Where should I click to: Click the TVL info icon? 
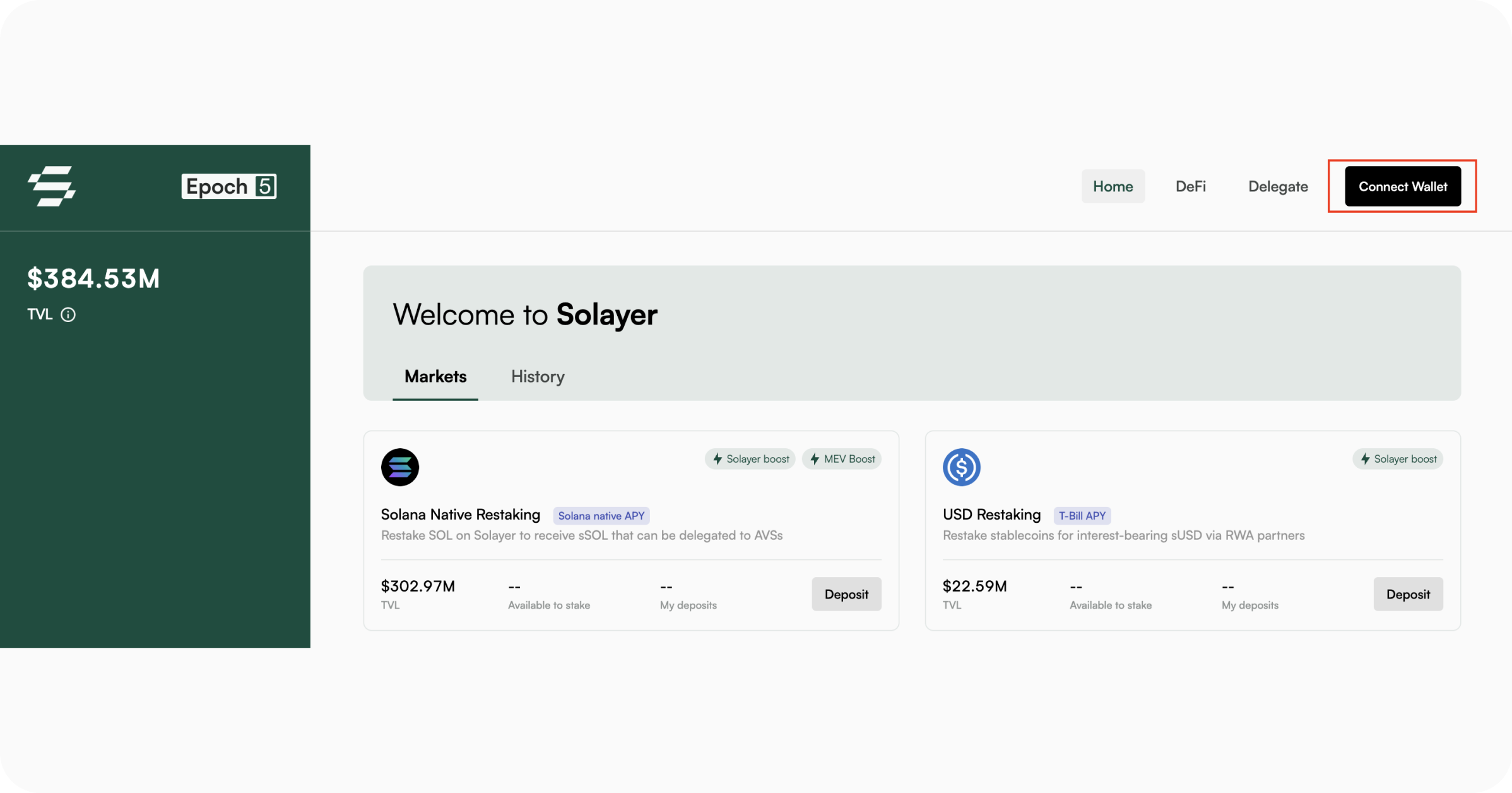68,314
